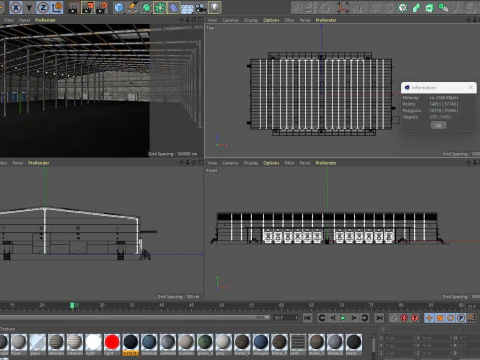Viewport: 480px width, 360px height.
Task: Click the timeline playhead marker at frame 25
Action: pos(72,305)
